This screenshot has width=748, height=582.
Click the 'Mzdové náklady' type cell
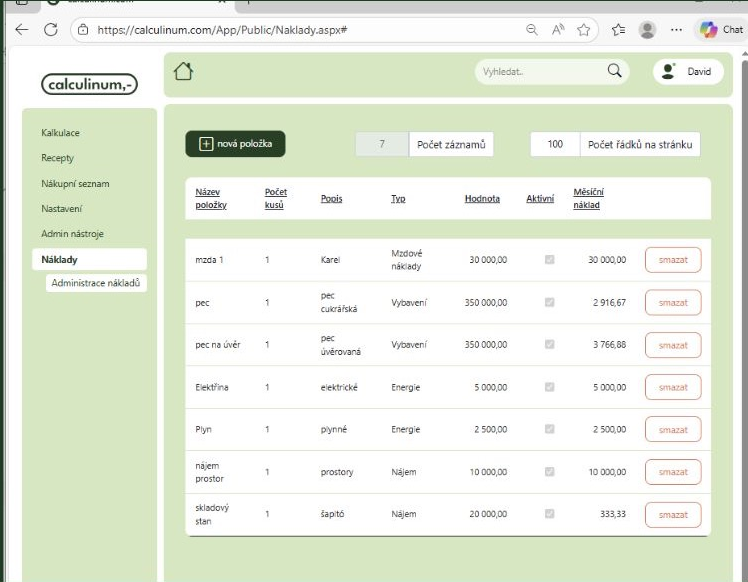tap(406, 260)
